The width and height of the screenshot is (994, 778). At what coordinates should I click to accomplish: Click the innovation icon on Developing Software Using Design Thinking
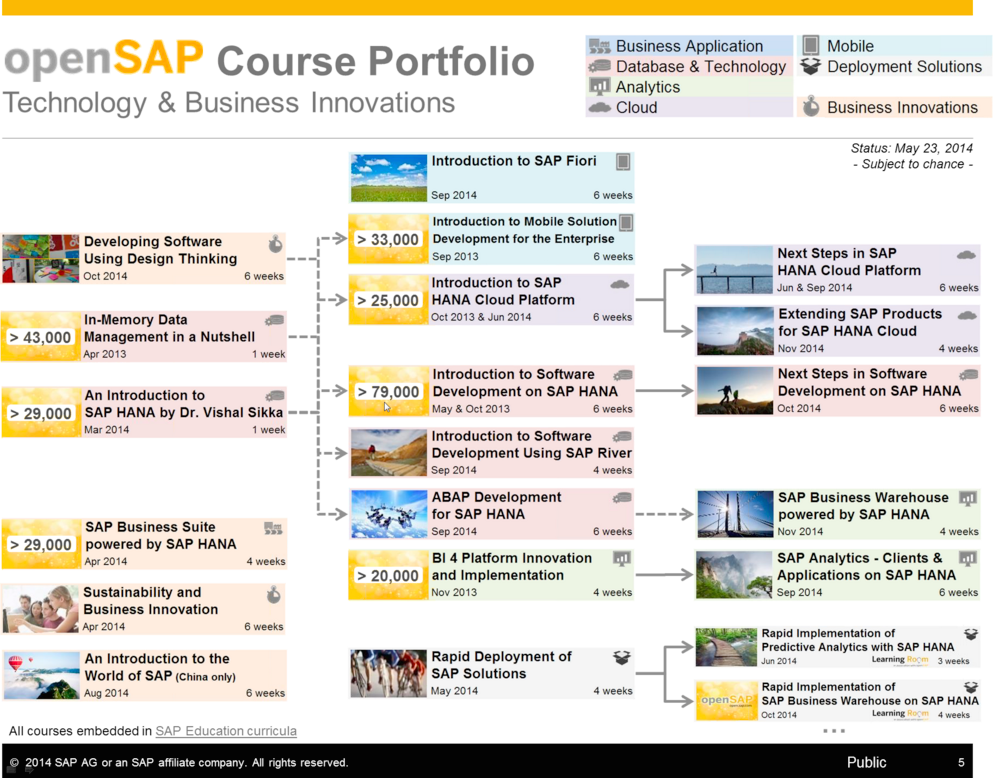pyautogui.click(x=275, y=244)
